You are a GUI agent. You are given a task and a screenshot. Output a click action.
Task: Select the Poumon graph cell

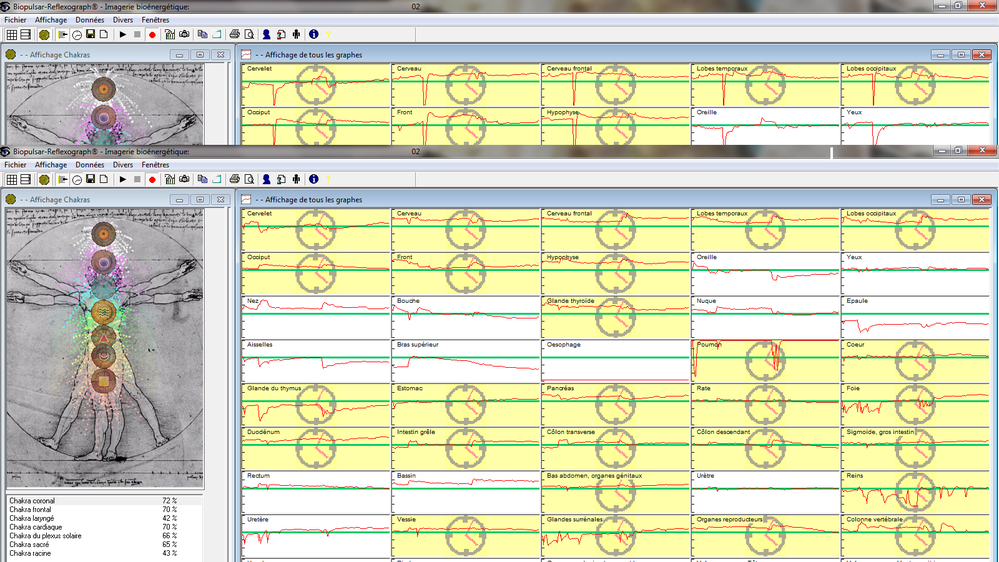pyautogui.click(x=765, y=360)
